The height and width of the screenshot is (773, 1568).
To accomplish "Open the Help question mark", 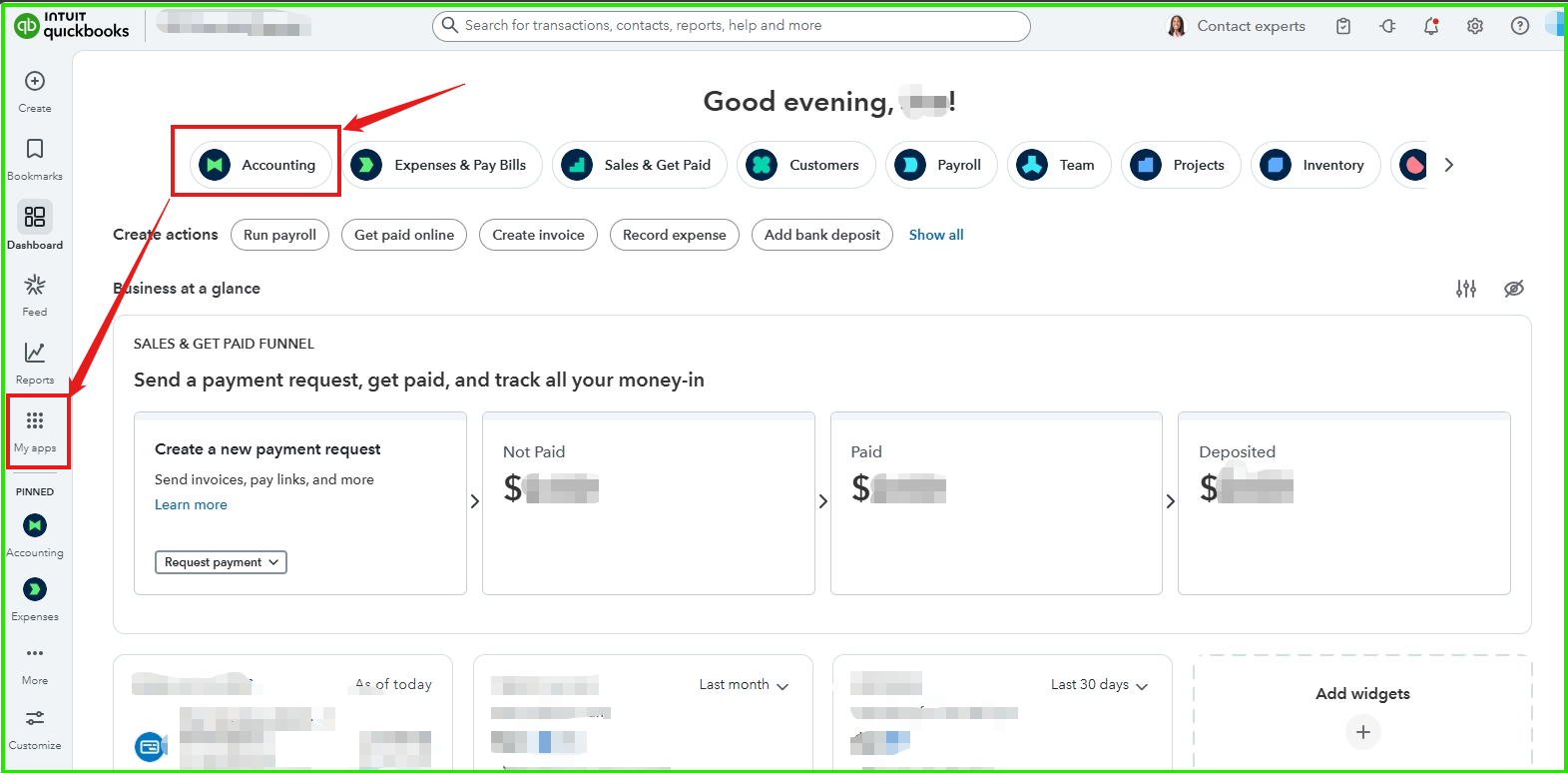I will 1520,26.
